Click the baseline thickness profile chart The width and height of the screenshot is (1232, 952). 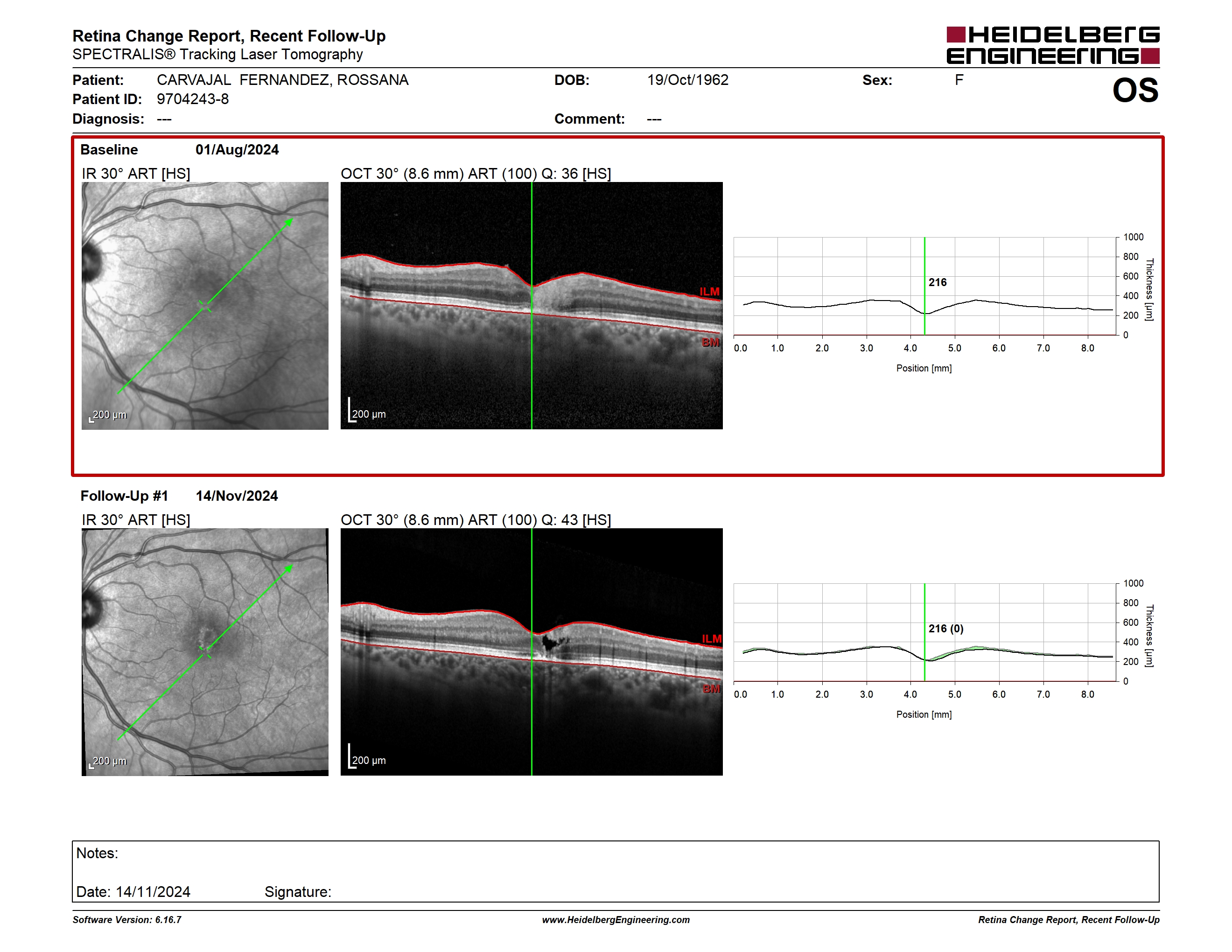tap(925, 286)
